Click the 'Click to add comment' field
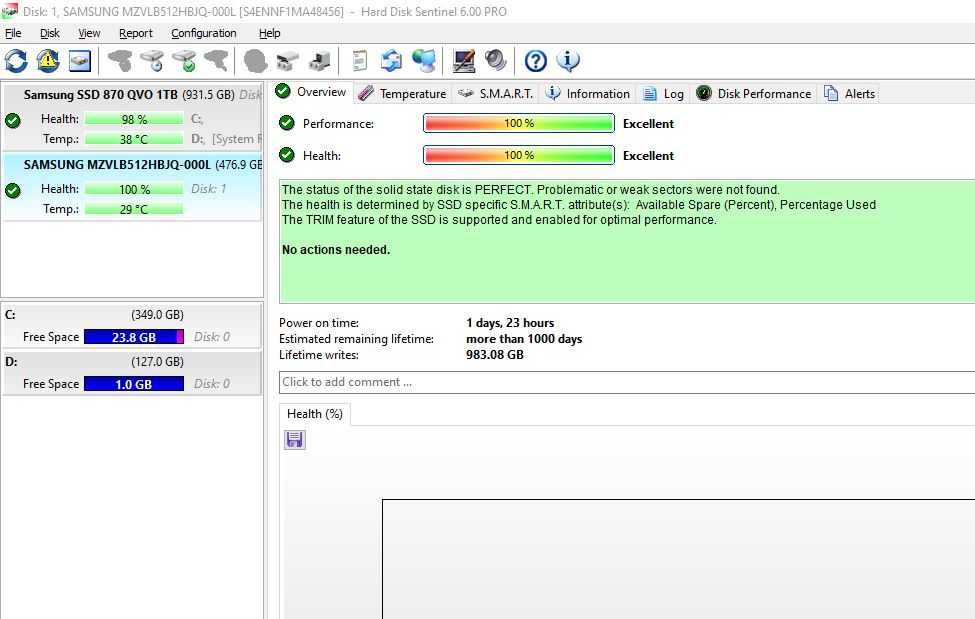This screenshot has height=619, width=975. click(627, 382)
